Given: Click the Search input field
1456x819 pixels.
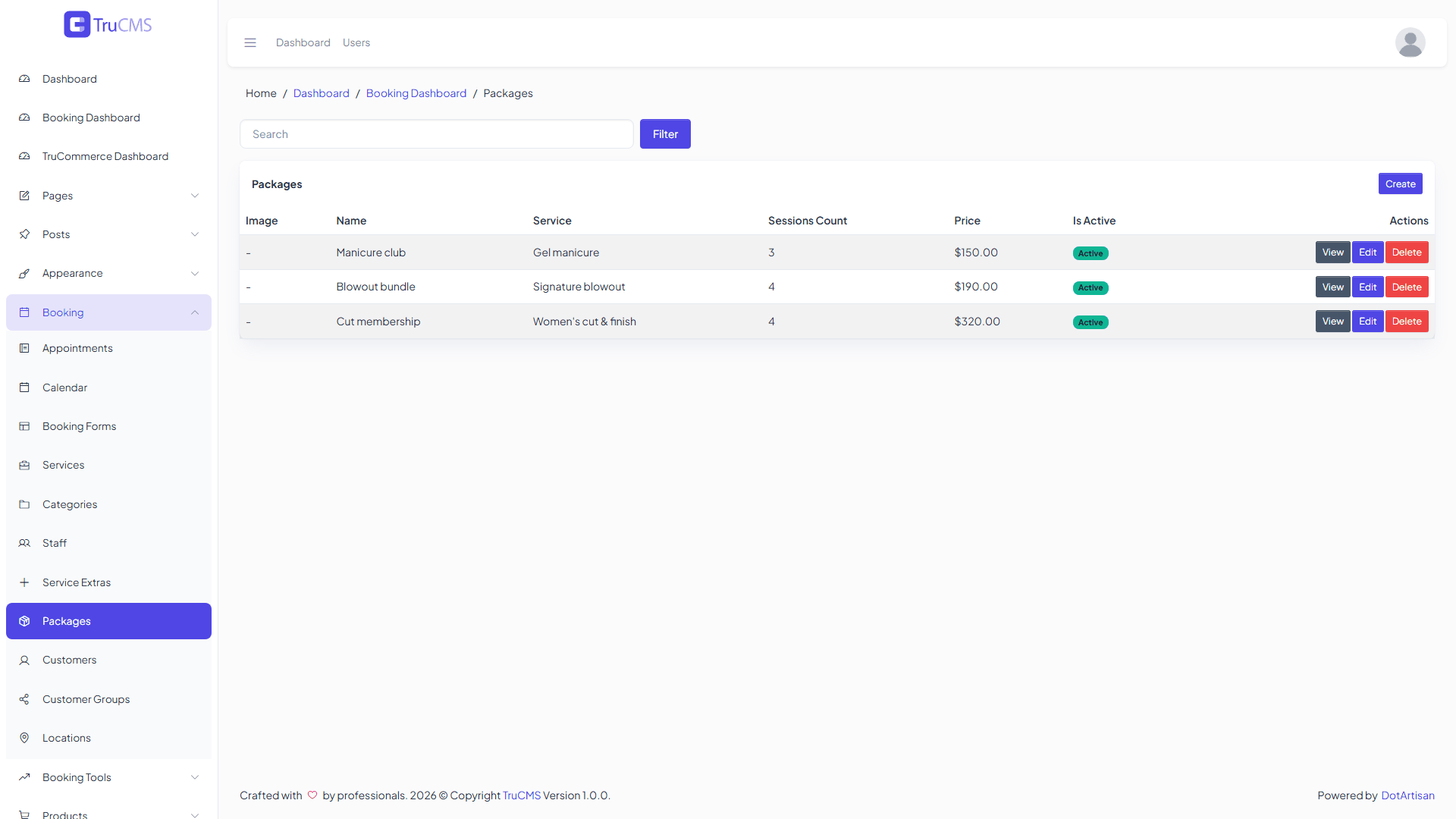Looking at the screenshot, I should [x=437, y=134].
